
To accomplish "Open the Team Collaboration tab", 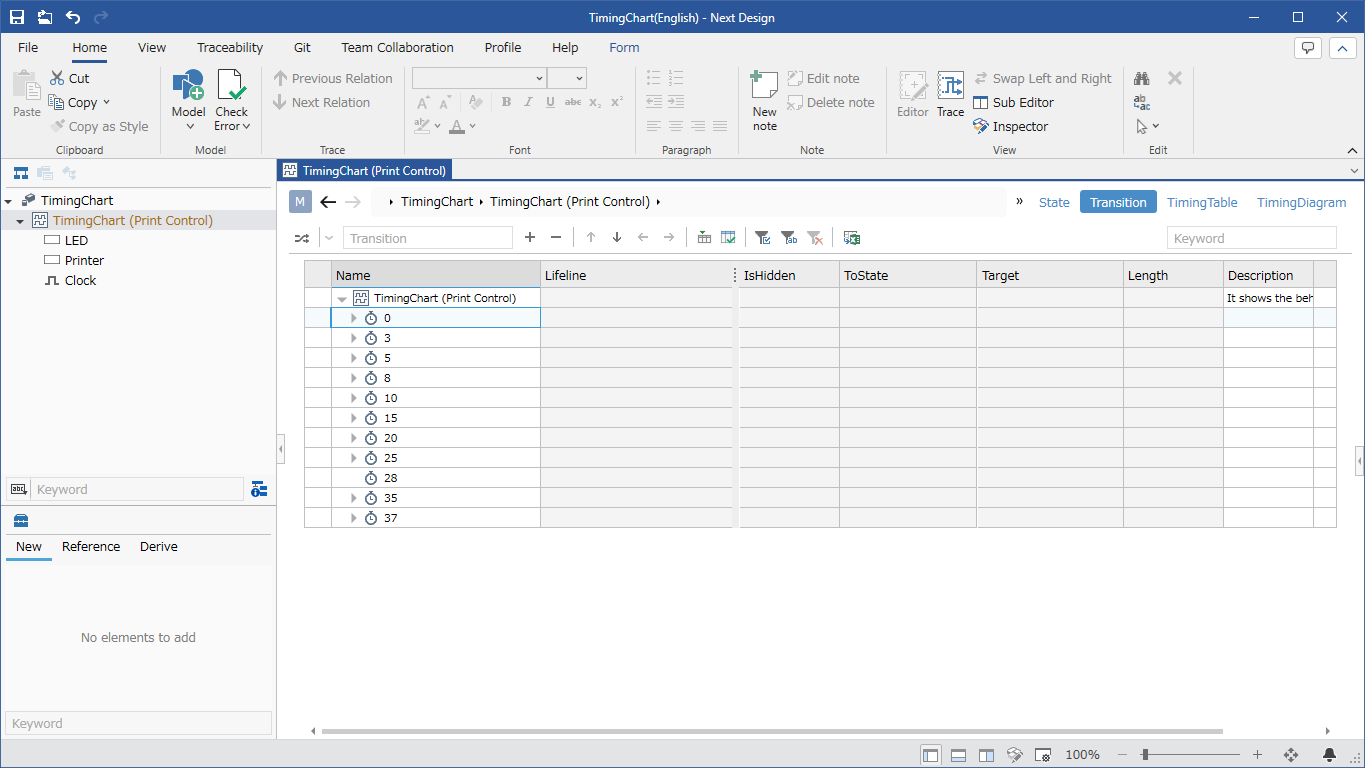I will (397, 47).
